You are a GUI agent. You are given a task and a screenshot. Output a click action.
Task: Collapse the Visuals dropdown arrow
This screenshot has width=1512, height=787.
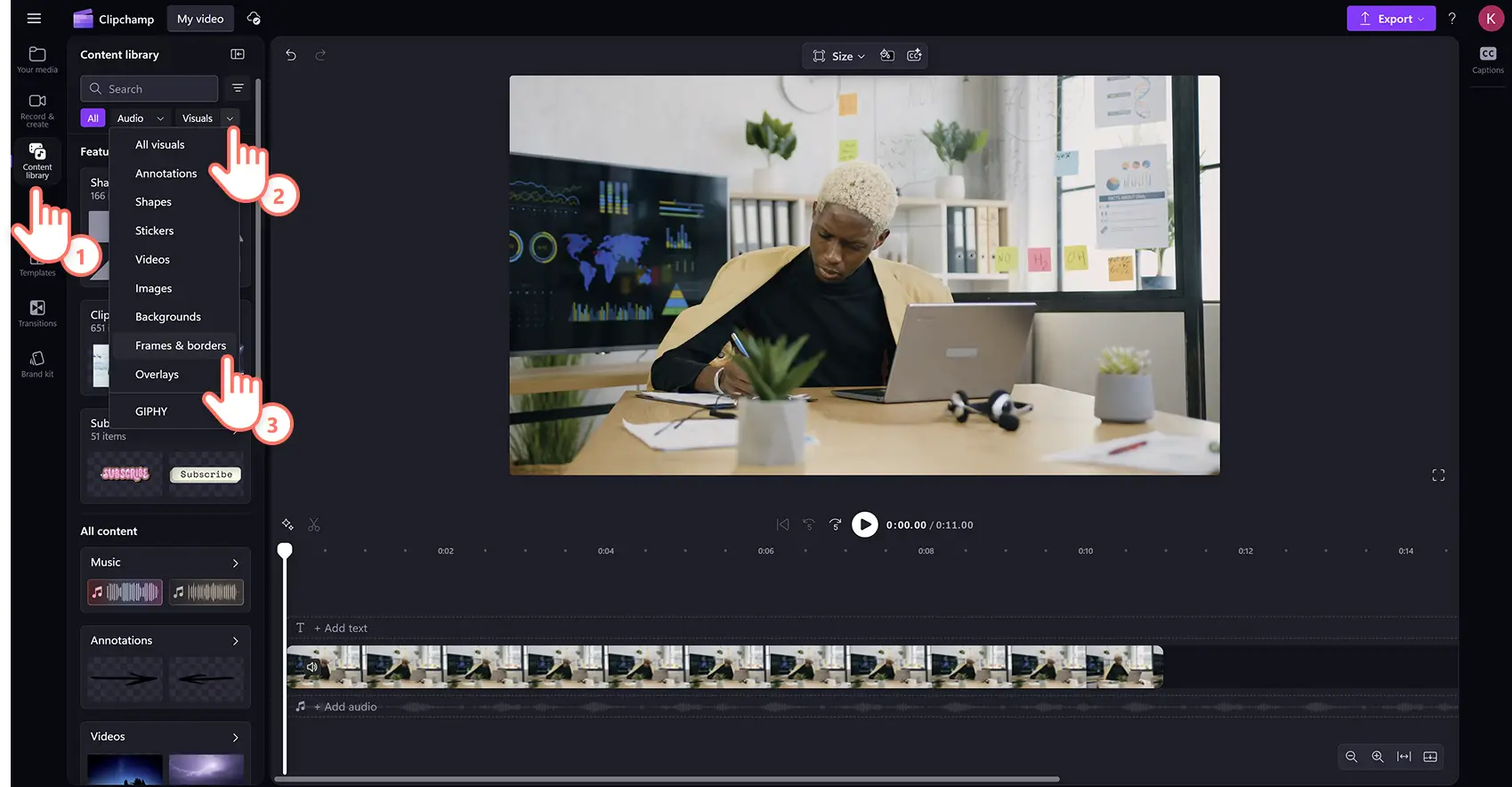pos(230,118)
